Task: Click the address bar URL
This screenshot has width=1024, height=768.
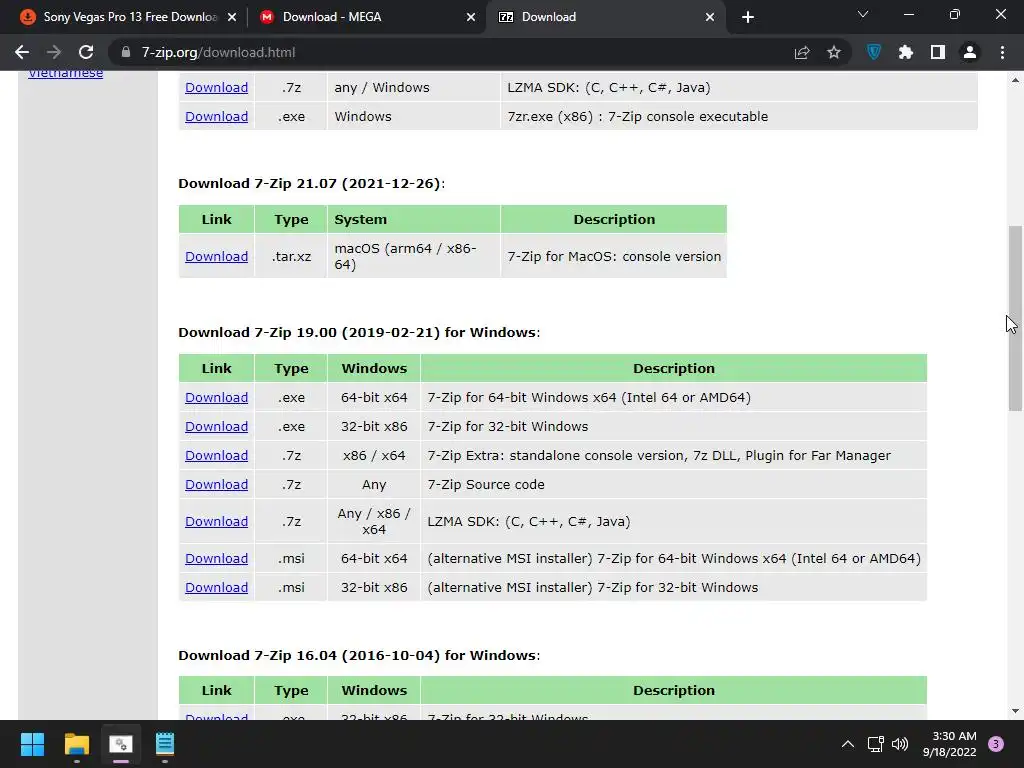Action: 218,52
